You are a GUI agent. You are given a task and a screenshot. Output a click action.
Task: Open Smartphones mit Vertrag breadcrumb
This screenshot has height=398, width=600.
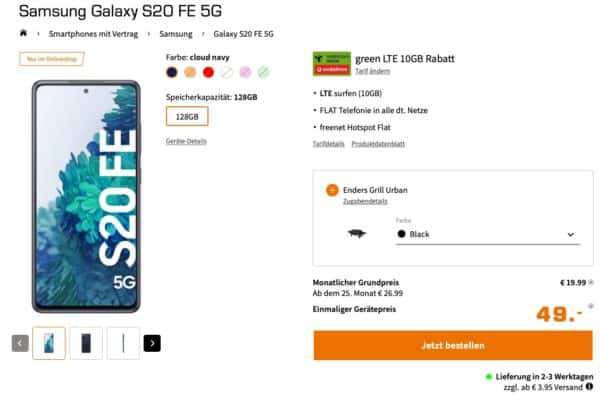(93, 34)
